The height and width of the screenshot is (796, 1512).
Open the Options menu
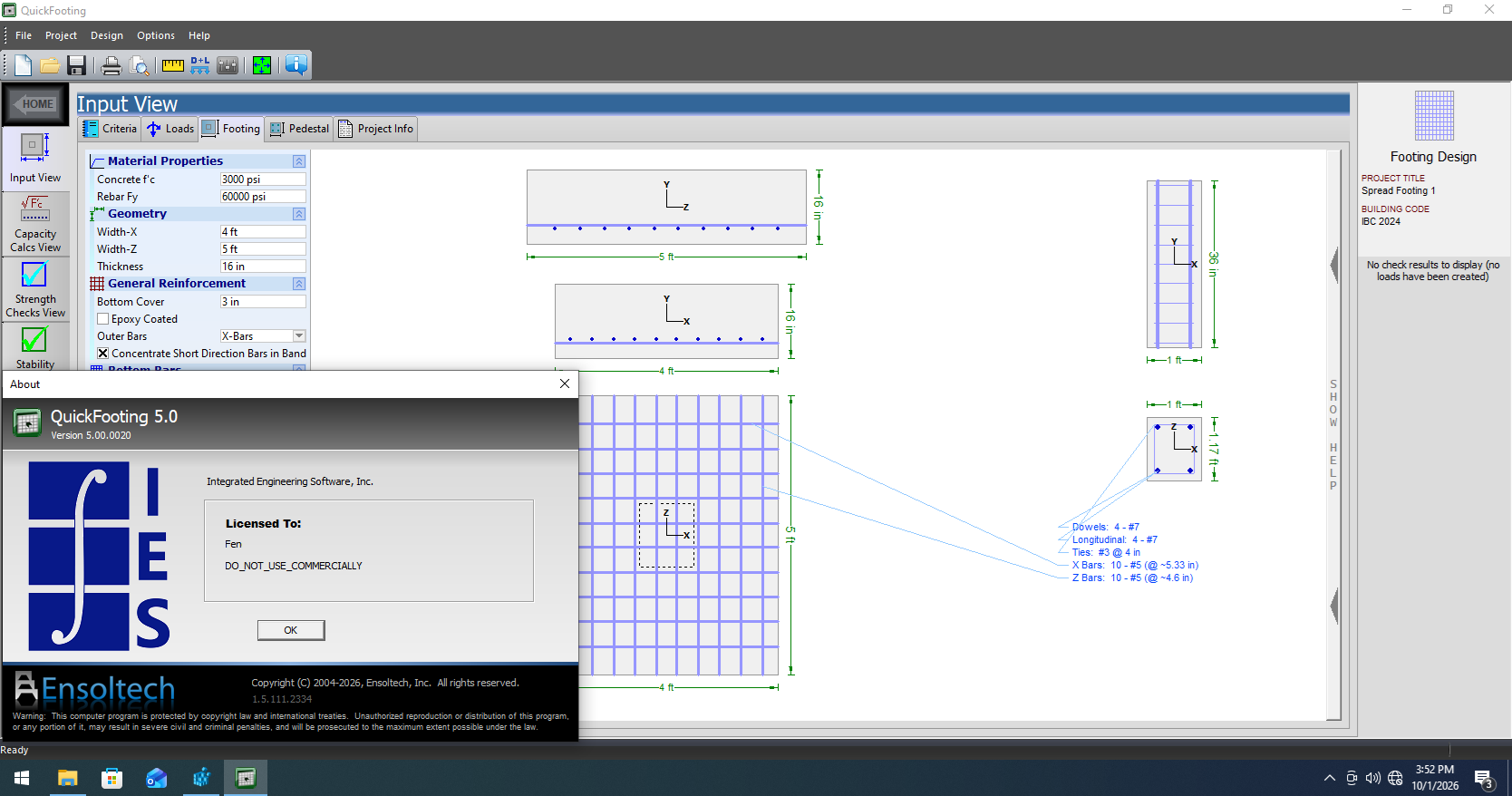156,35
